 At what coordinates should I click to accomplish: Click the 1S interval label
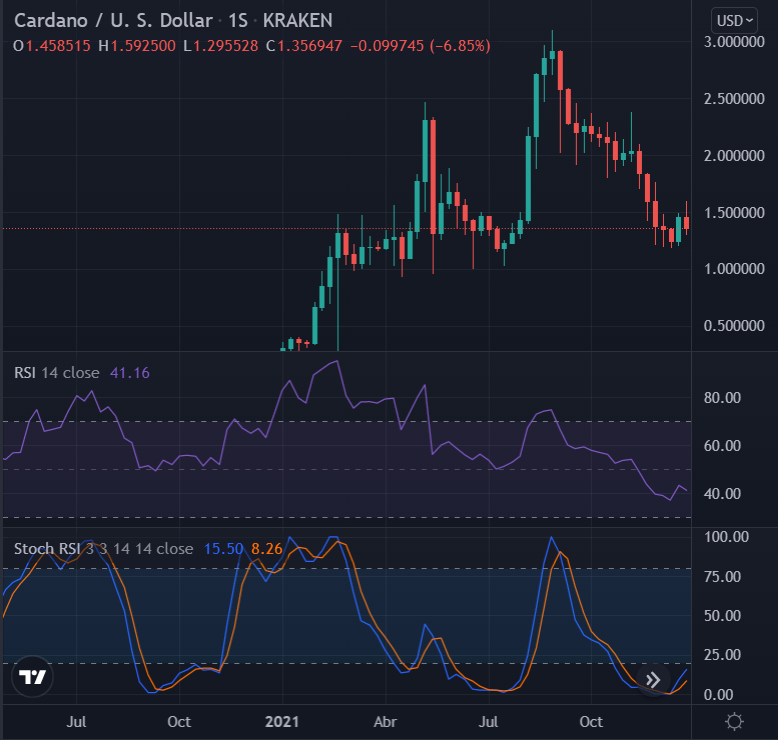click(238, 21)
